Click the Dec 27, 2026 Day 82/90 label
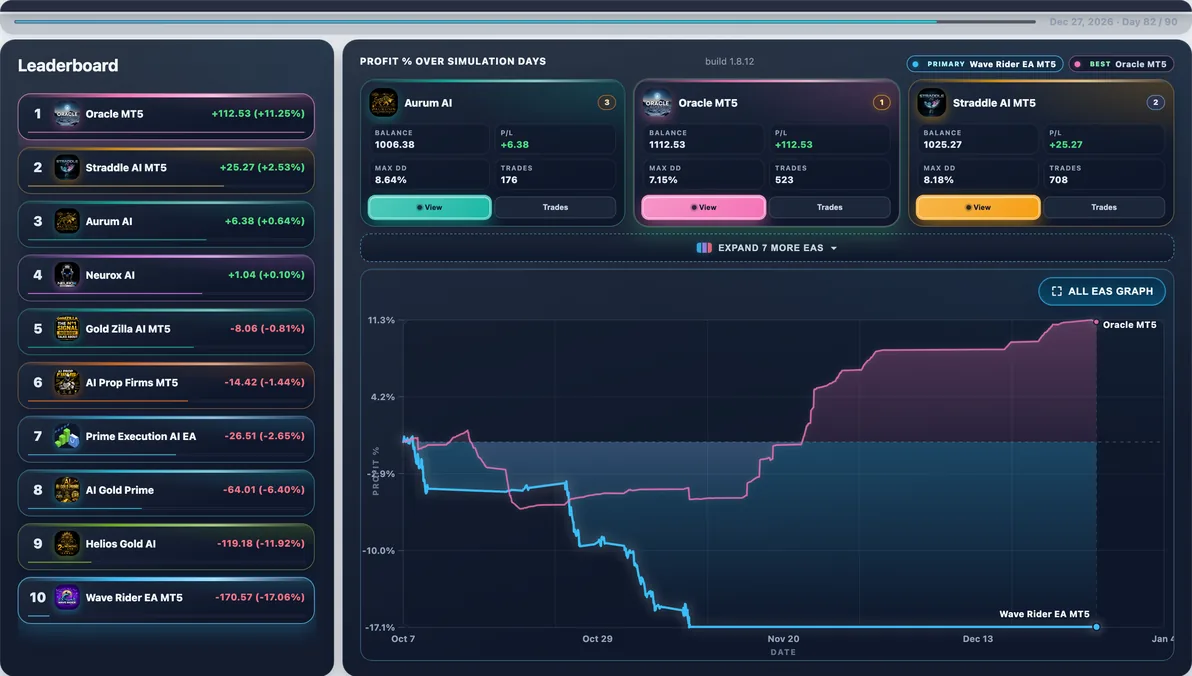Viewport: 1192px width, 676px height. [x=1114, y=22]
